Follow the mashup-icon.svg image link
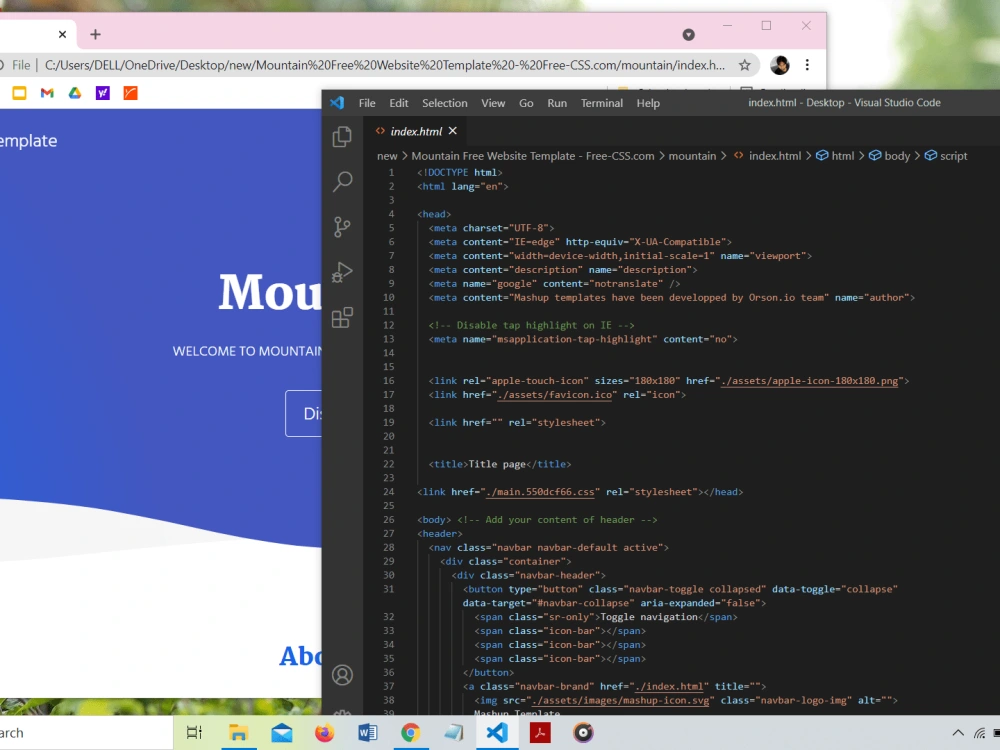 pyautogui.click(x=620, y=700)
